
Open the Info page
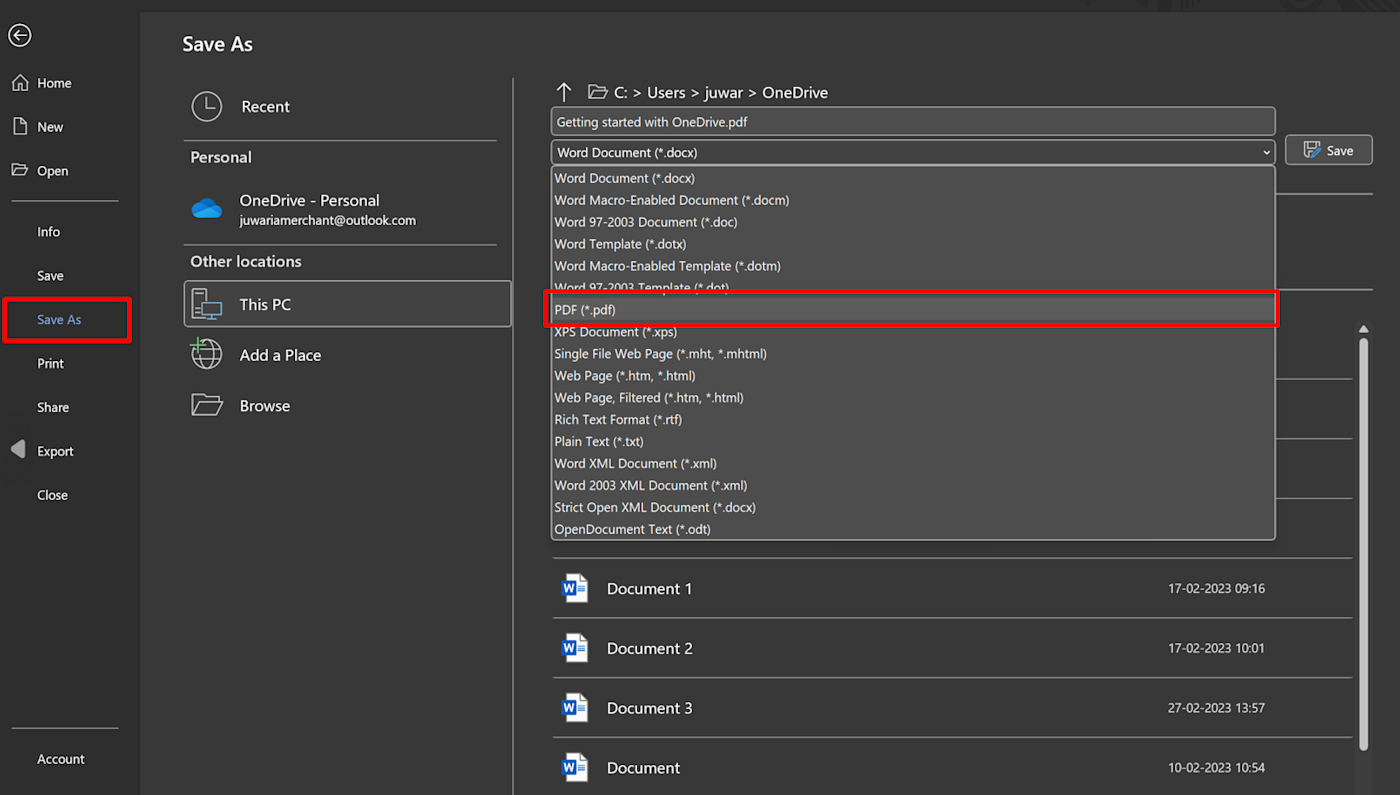coord(49,232)
